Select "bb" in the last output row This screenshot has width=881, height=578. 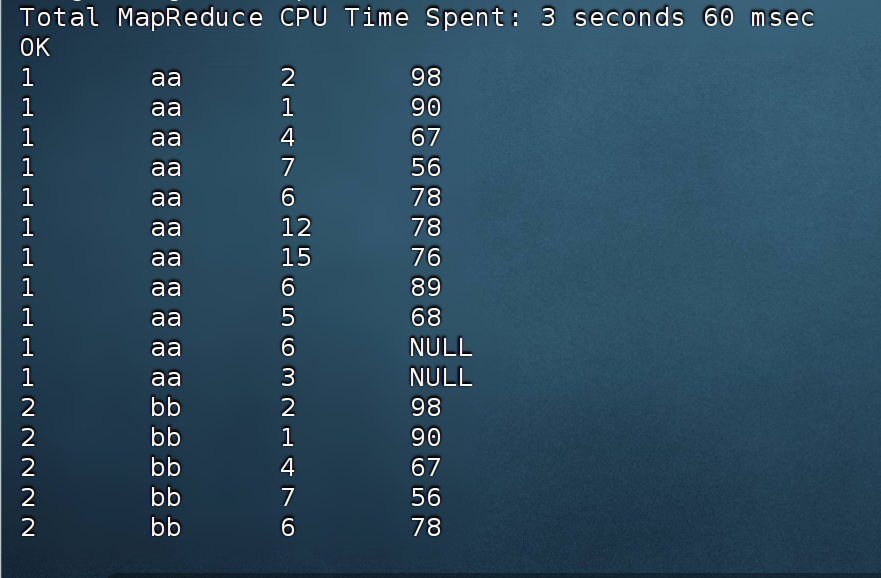tap(166, 527)
